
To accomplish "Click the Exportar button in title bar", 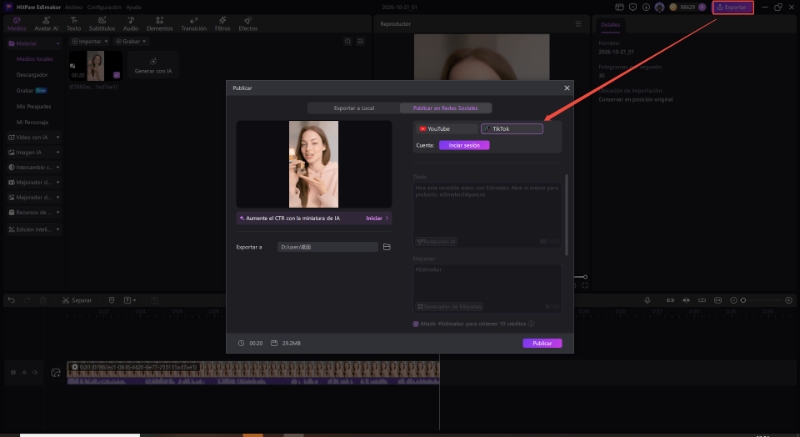I will (733, 7).
